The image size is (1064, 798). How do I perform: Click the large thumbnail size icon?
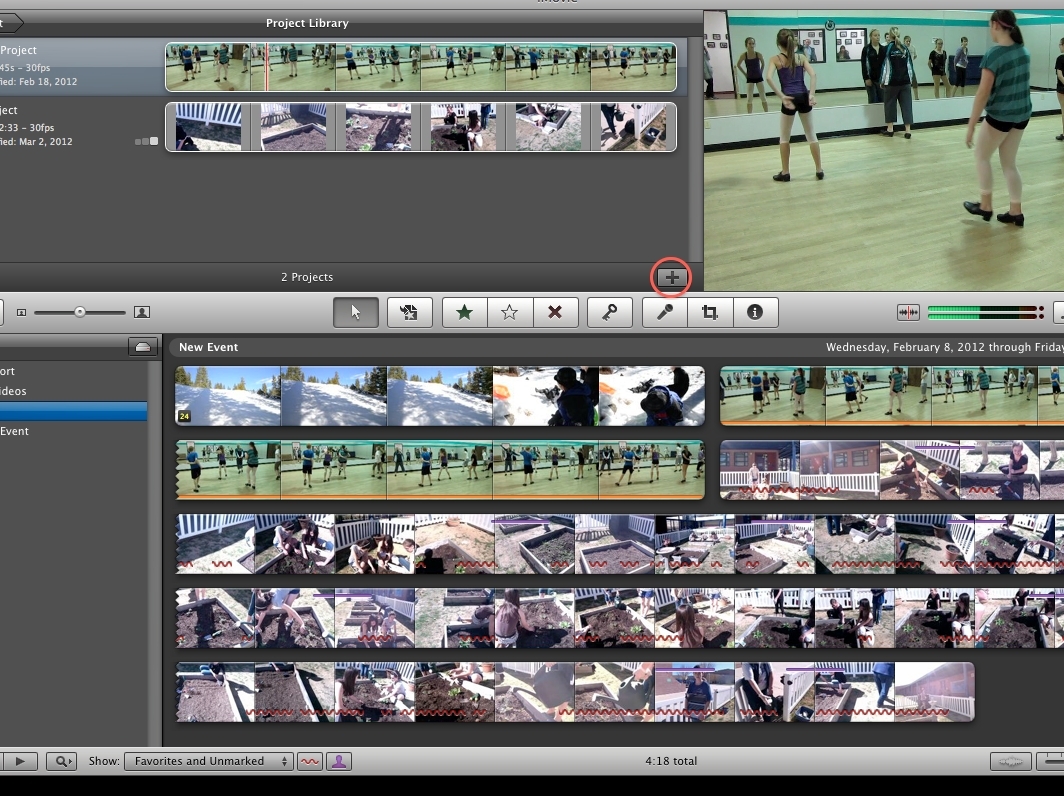(x=142, y=312)
